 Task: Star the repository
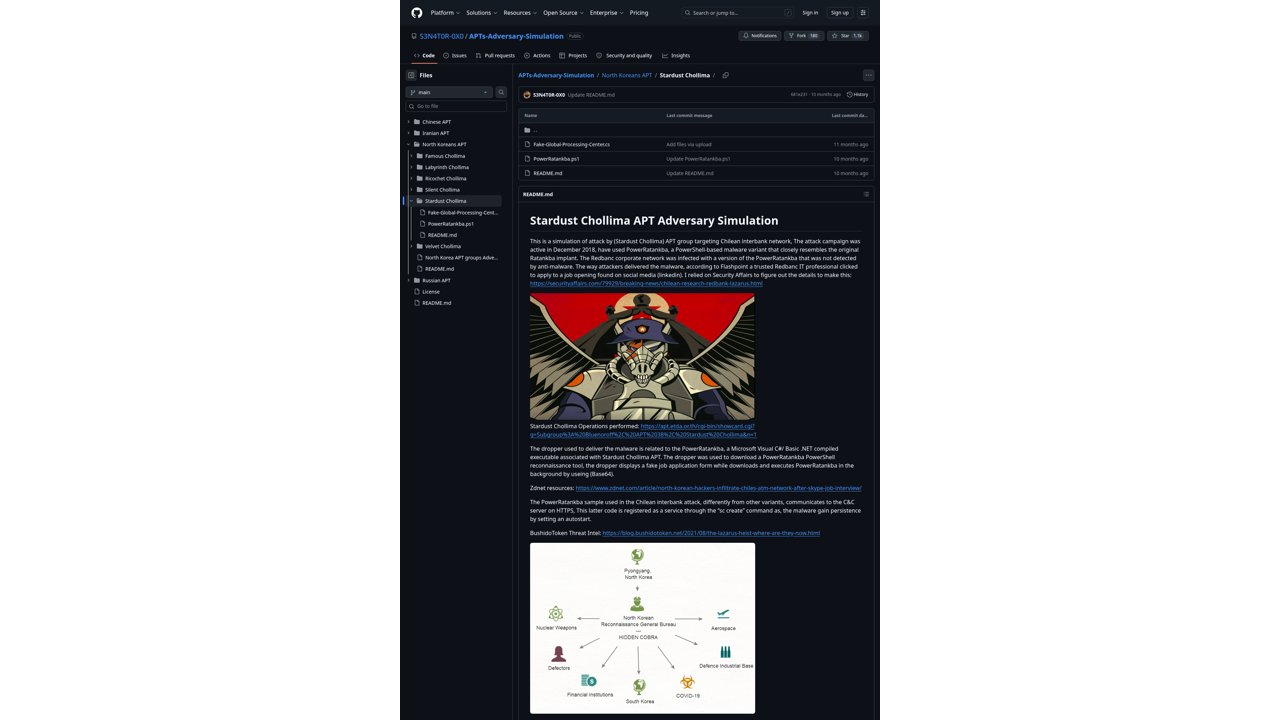pyautogui.click(x=847, y=36)
